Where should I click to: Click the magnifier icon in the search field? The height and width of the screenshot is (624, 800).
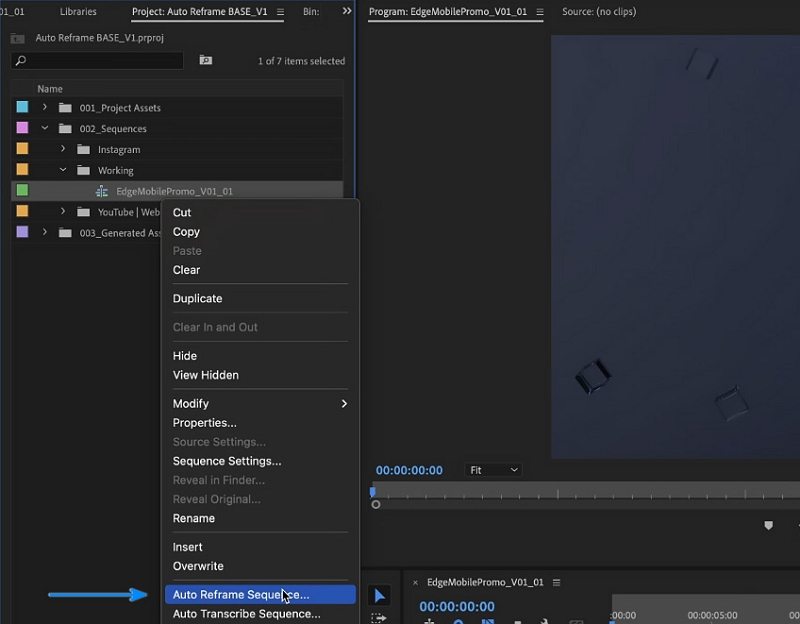point(20,61)
